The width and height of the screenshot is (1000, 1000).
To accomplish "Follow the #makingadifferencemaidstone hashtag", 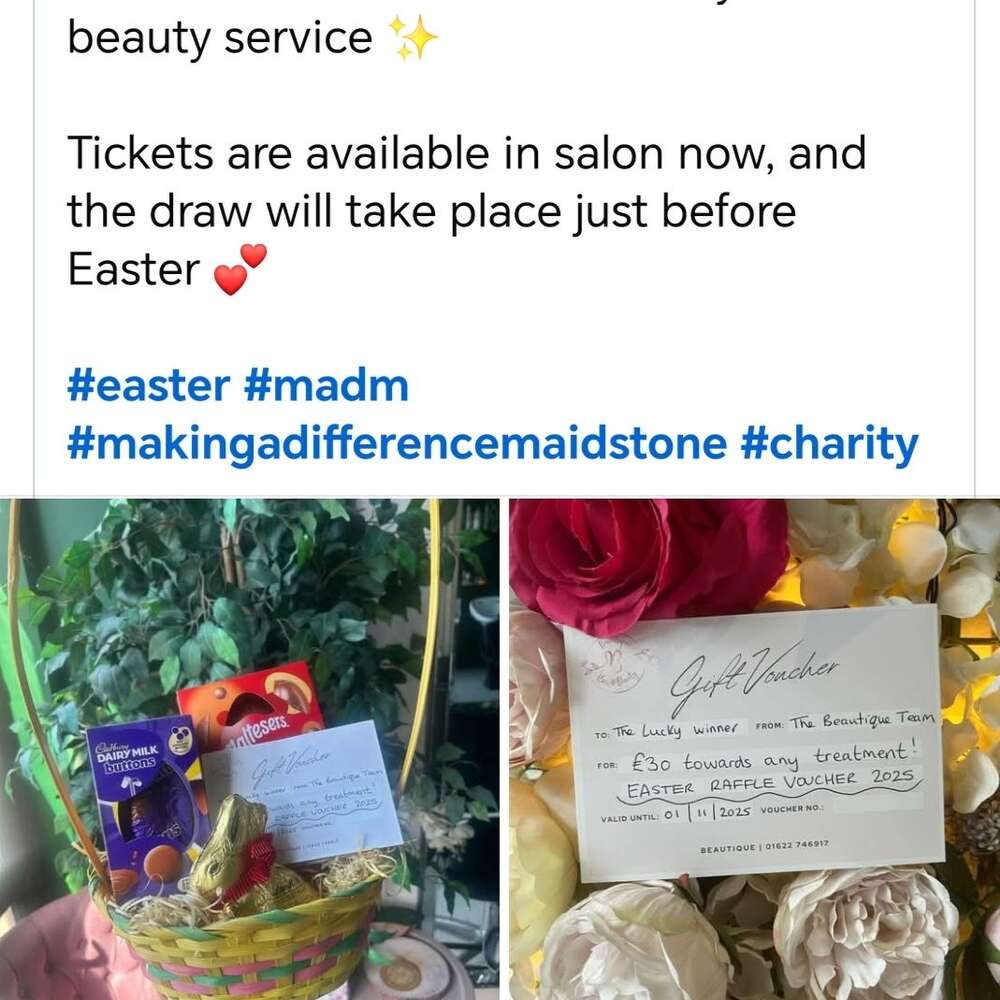I will 397,444.
